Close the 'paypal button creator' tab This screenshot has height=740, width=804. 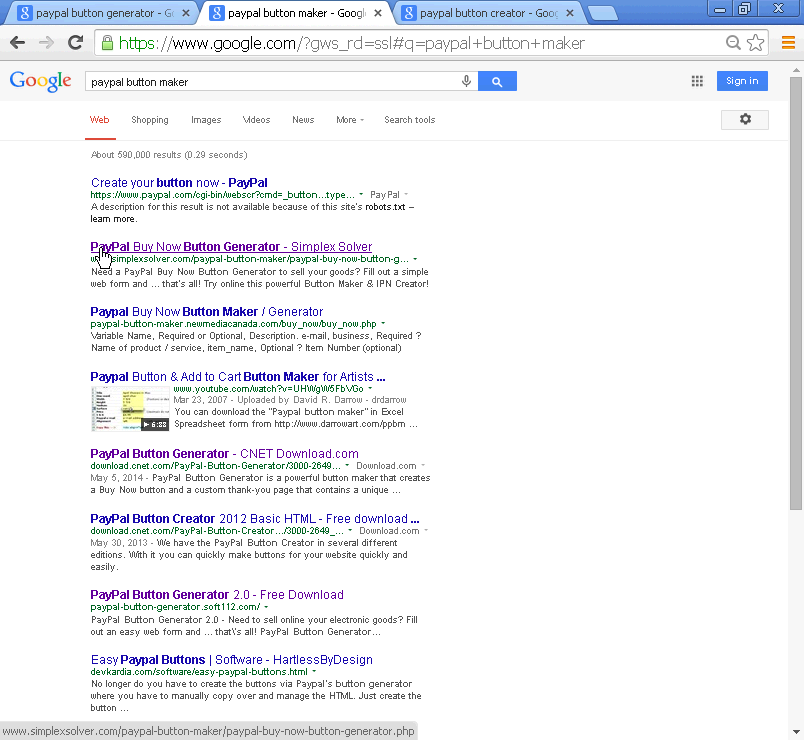(x=570, y=13)
